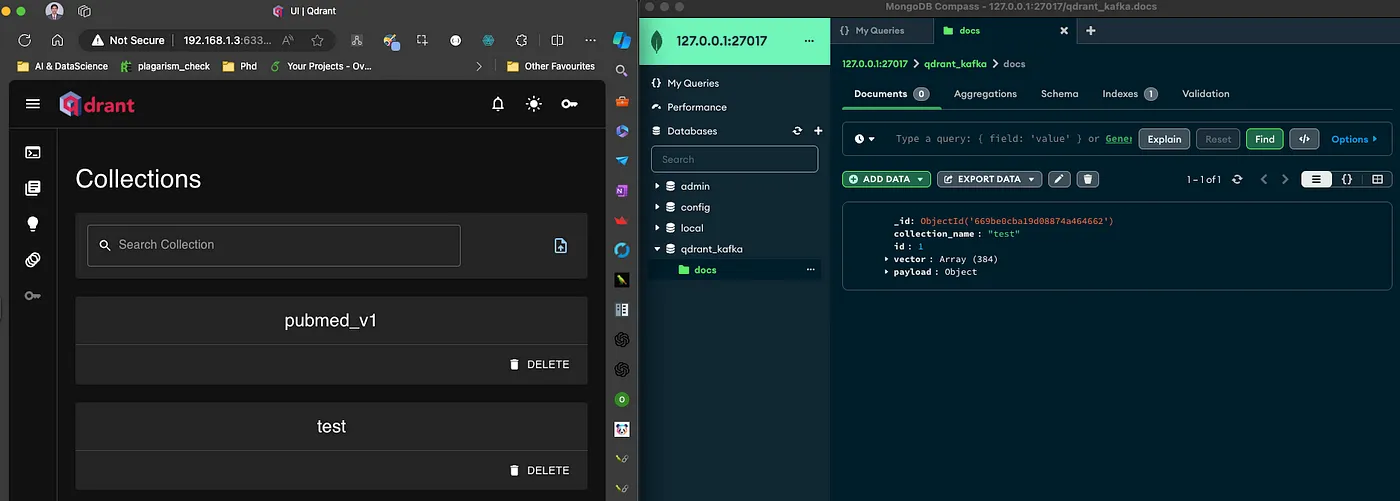Switch to JSON document view
This screenshot has height=501, width=1400.
pos(1347,179)
